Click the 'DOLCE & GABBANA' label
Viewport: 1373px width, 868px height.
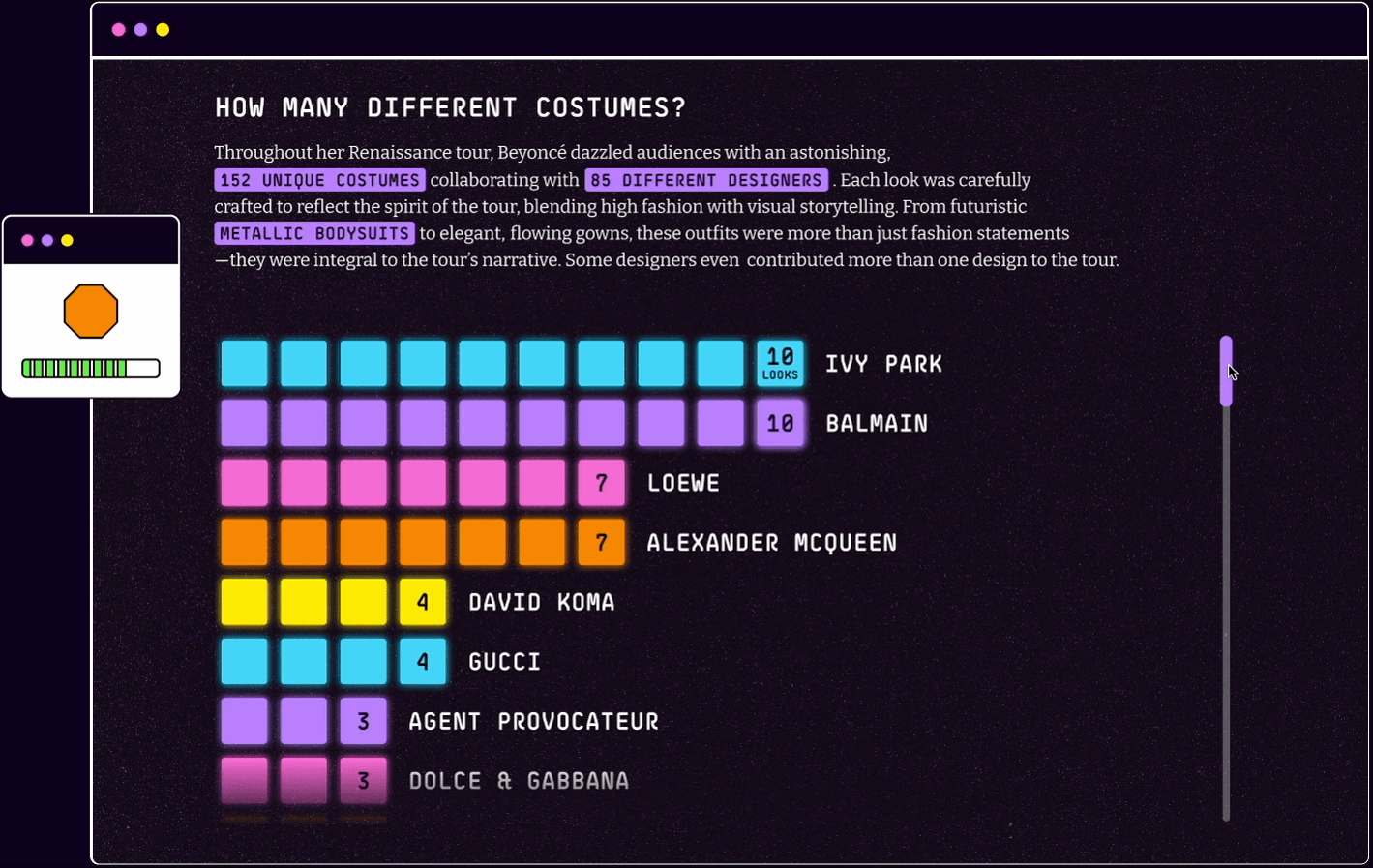[x=519, y=780]
